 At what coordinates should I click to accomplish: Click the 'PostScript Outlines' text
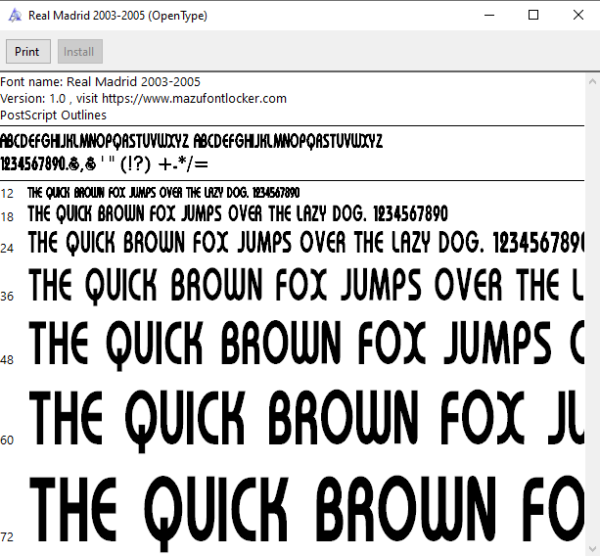53,115
